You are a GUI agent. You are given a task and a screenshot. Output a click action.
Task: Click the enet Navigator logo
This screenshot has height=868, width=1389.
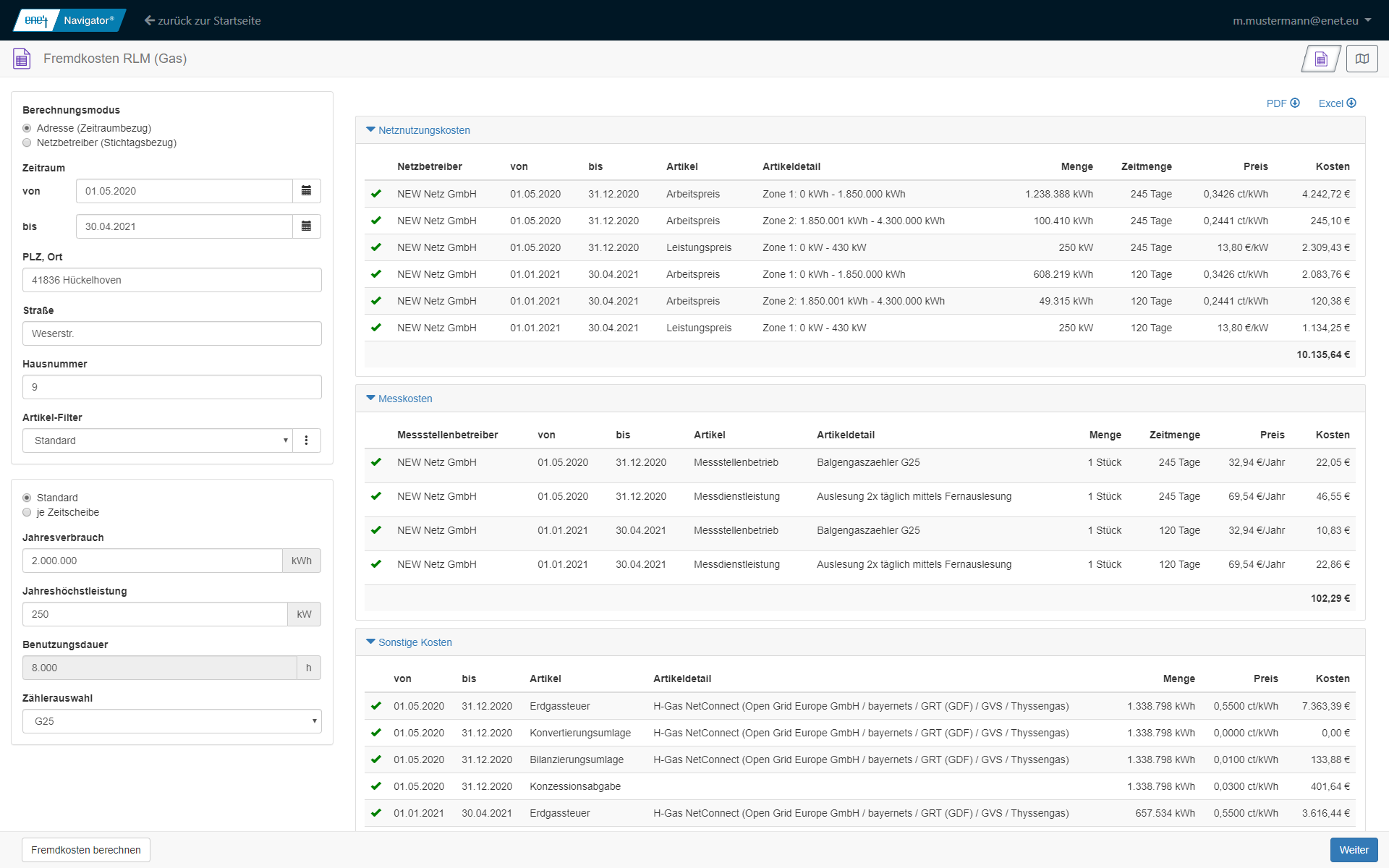pos(69,20)
